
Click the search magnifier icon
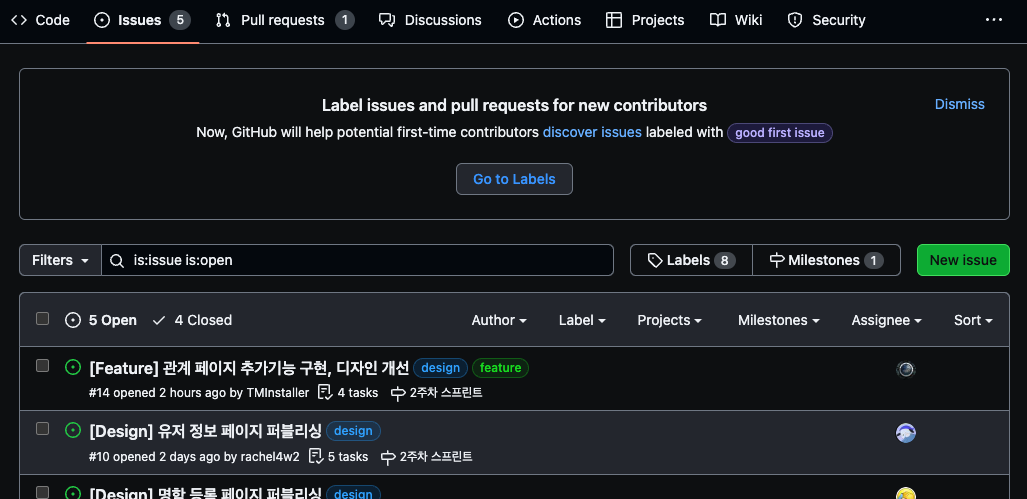click(117, 261)
